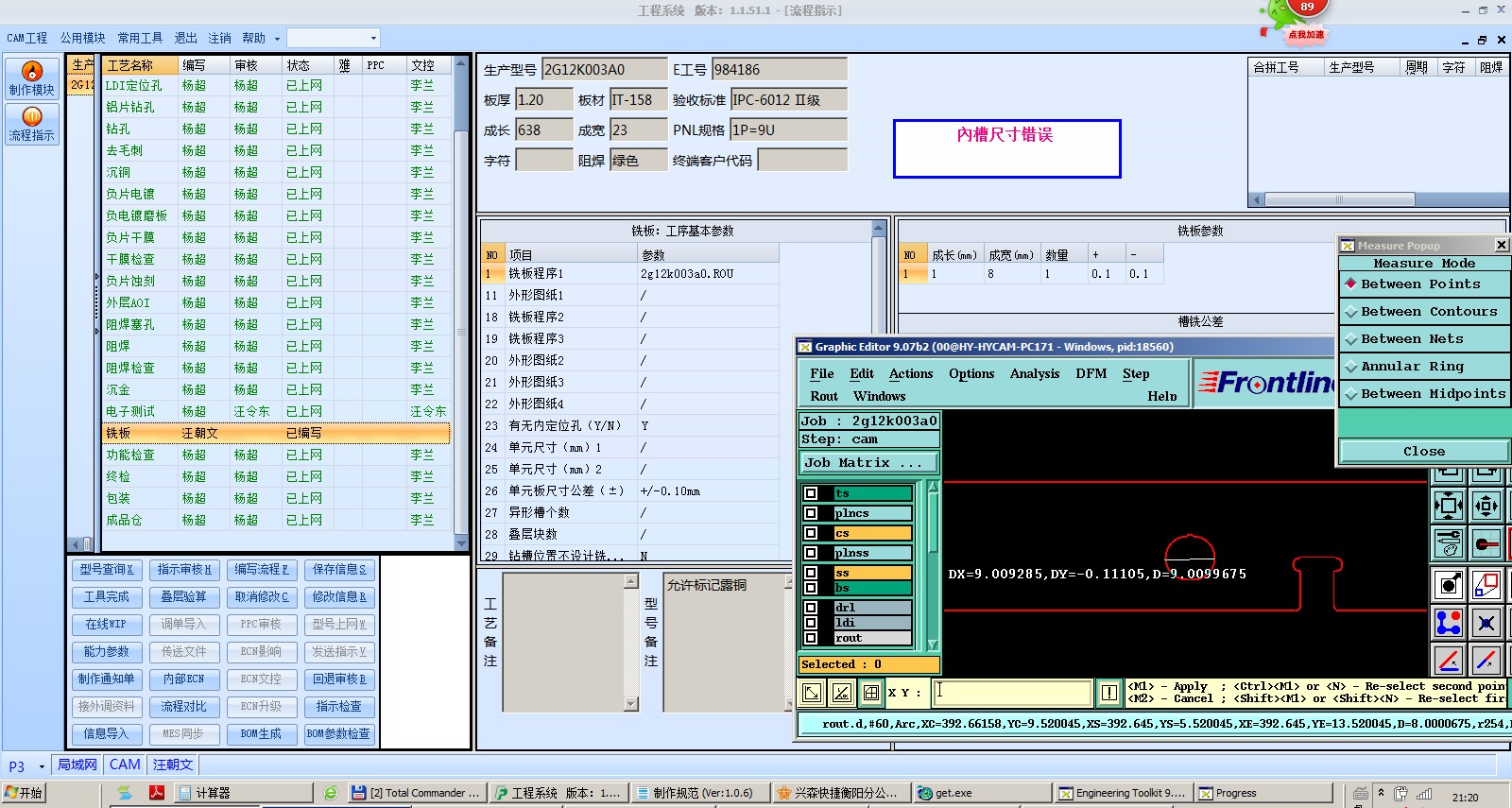Screen dimensions: 1512x808
Task: Click the angle coordinate mode icon
Action: pos(842,693)
